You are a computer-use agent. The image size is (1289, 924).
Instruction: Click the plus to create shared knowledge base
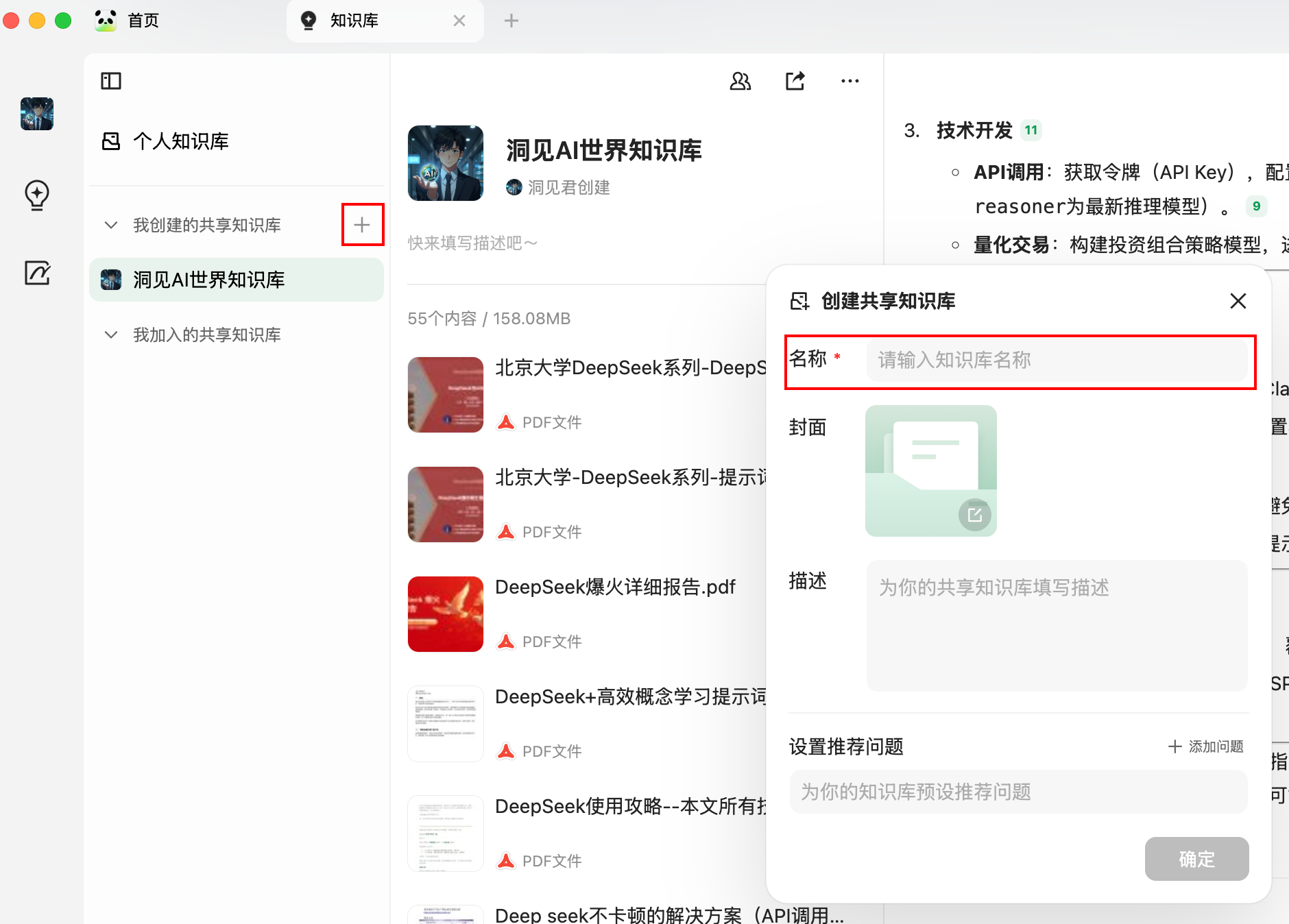point(362,225)
